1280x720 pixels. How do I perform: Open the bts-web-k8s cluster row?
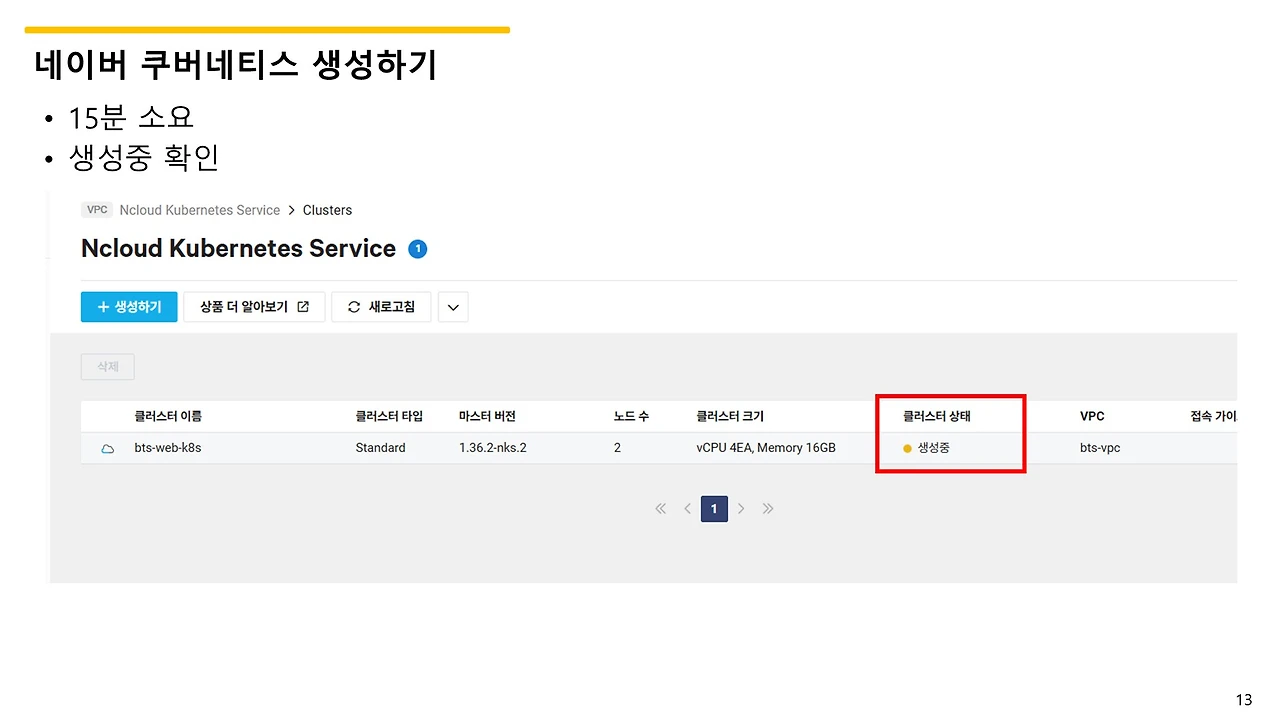(x=659, y=448)
